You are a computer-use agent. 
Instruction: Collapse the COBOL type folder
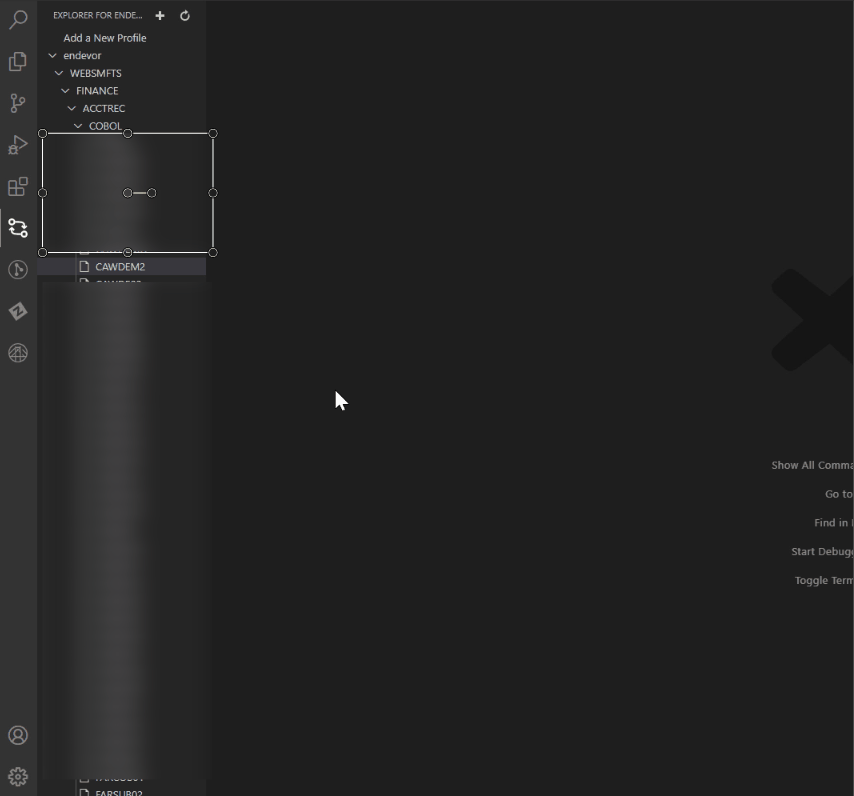point(78,126)
